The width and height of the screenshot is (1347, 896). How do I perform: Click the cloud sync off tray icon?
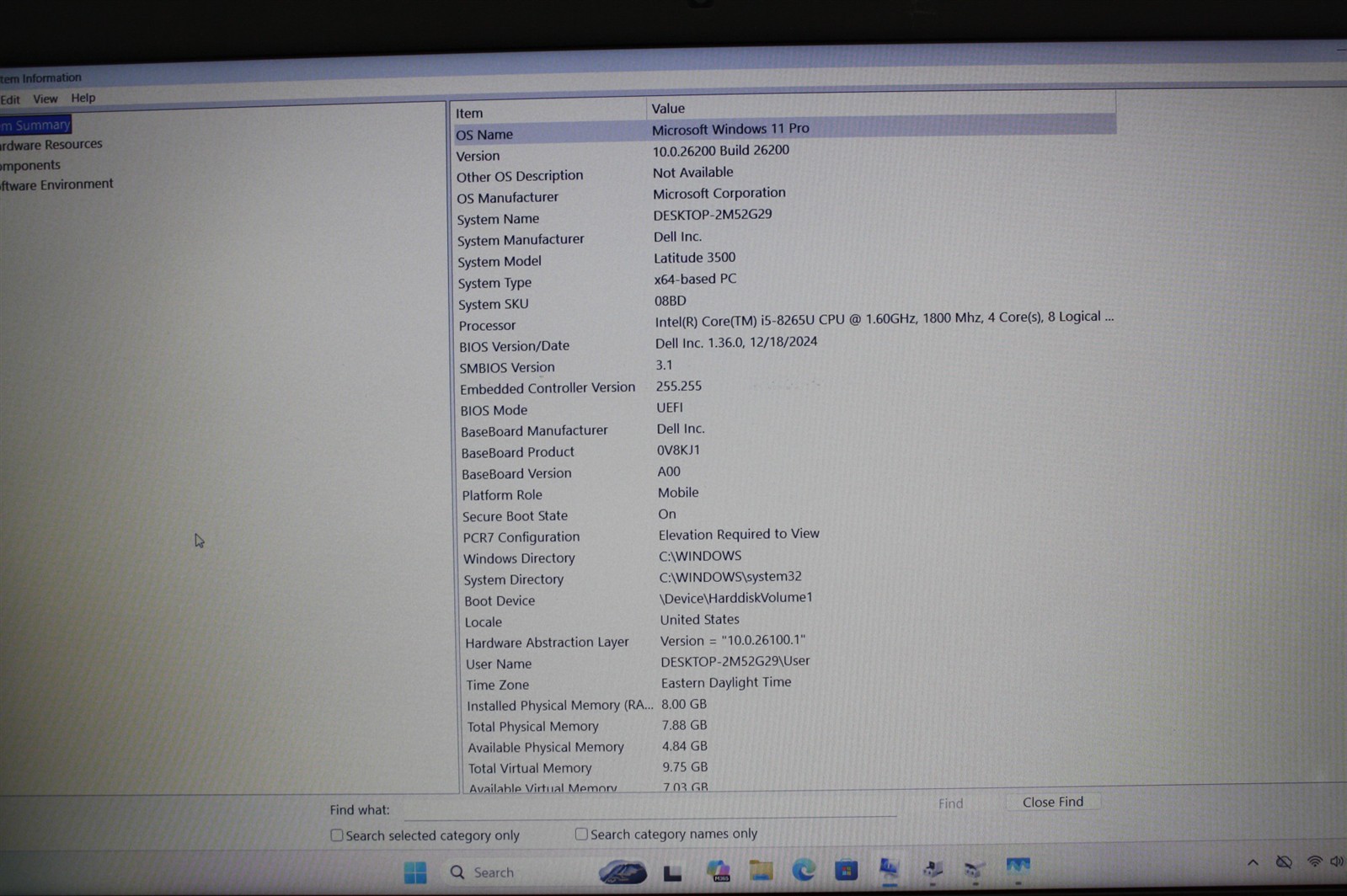1284,862
